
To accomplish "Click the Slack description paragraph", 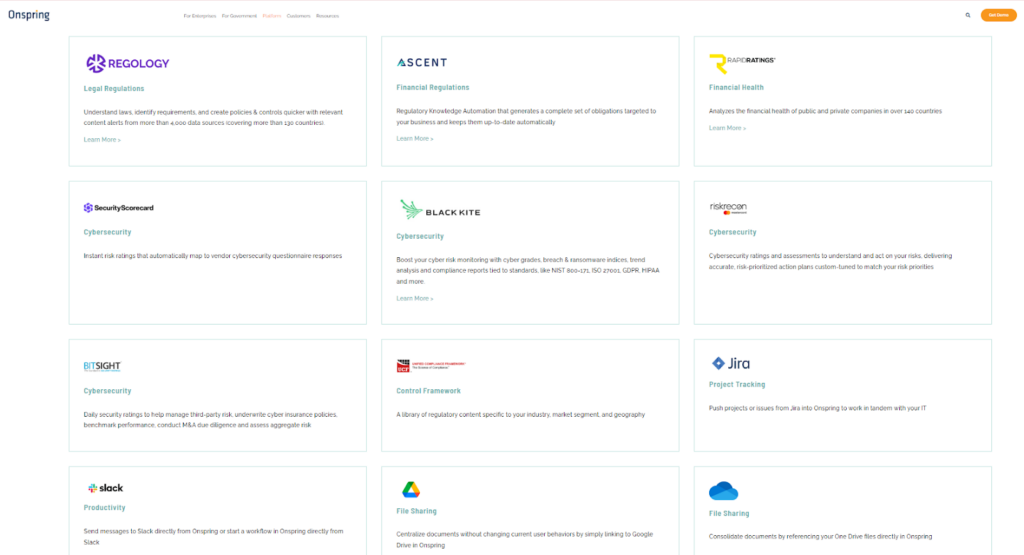I will [x=213, y=537].
